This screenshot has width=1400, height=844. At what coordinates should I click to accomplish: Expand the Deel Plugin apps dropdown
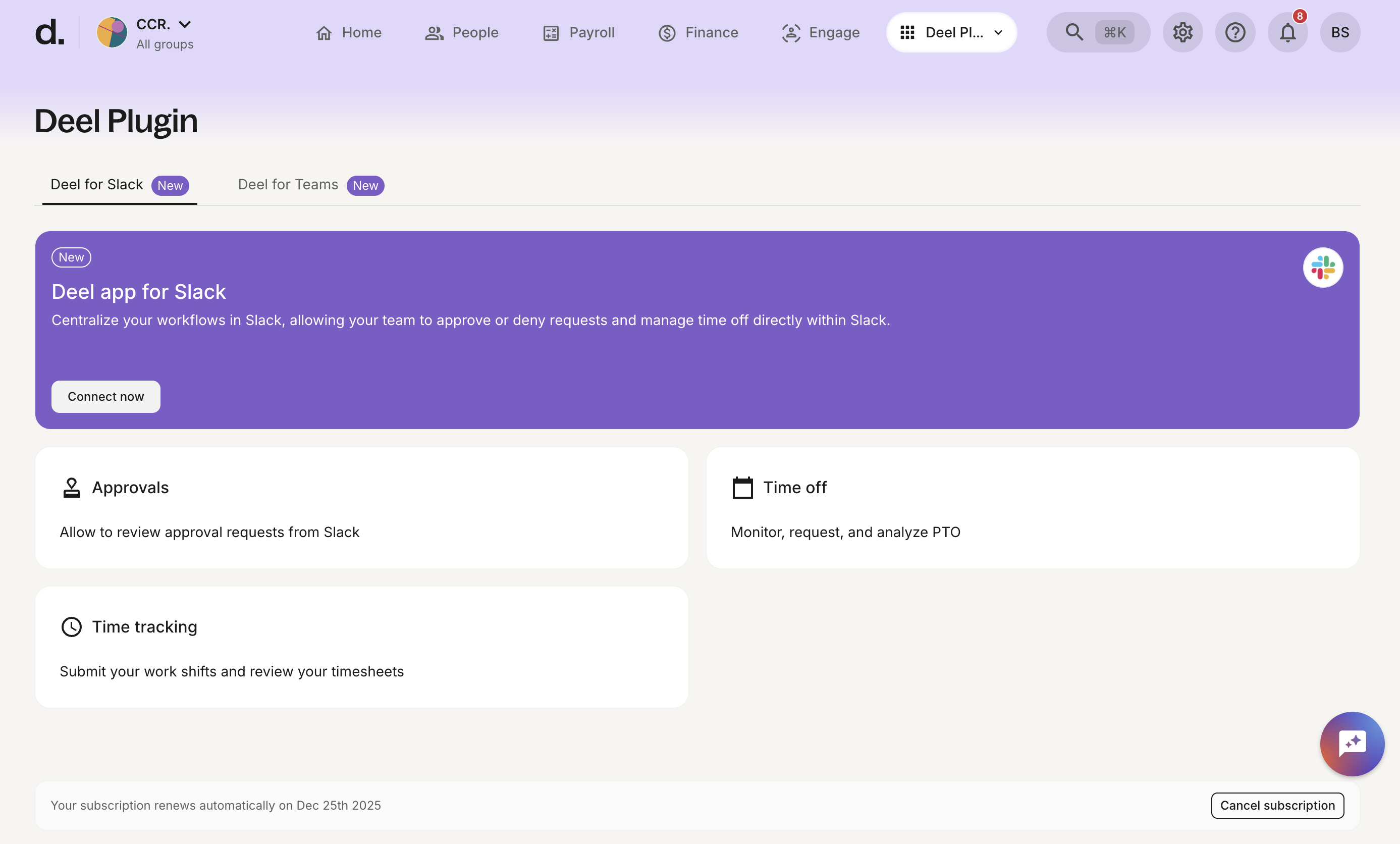tap(951, 32)
